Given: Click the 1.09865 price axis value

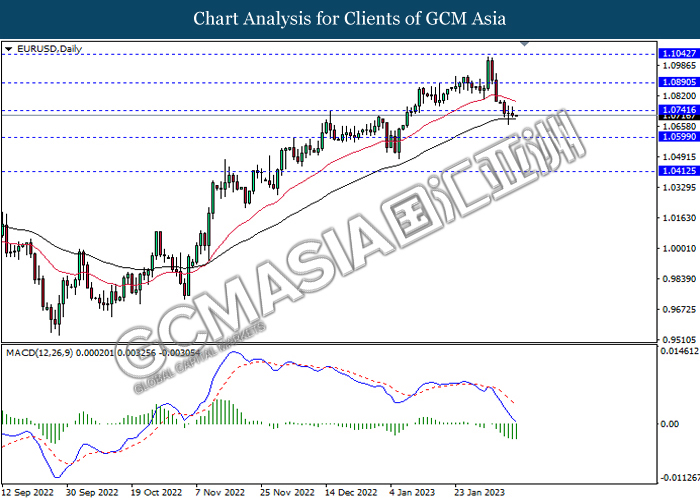Looking at the screenshot, I should tap(679, 66).
